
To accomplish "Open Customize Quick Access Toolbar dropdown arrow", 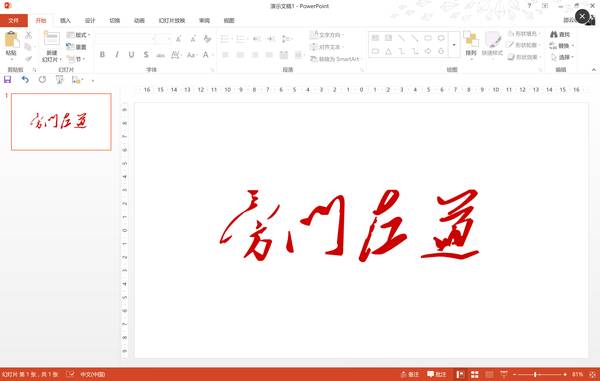I will click(93, 81).
